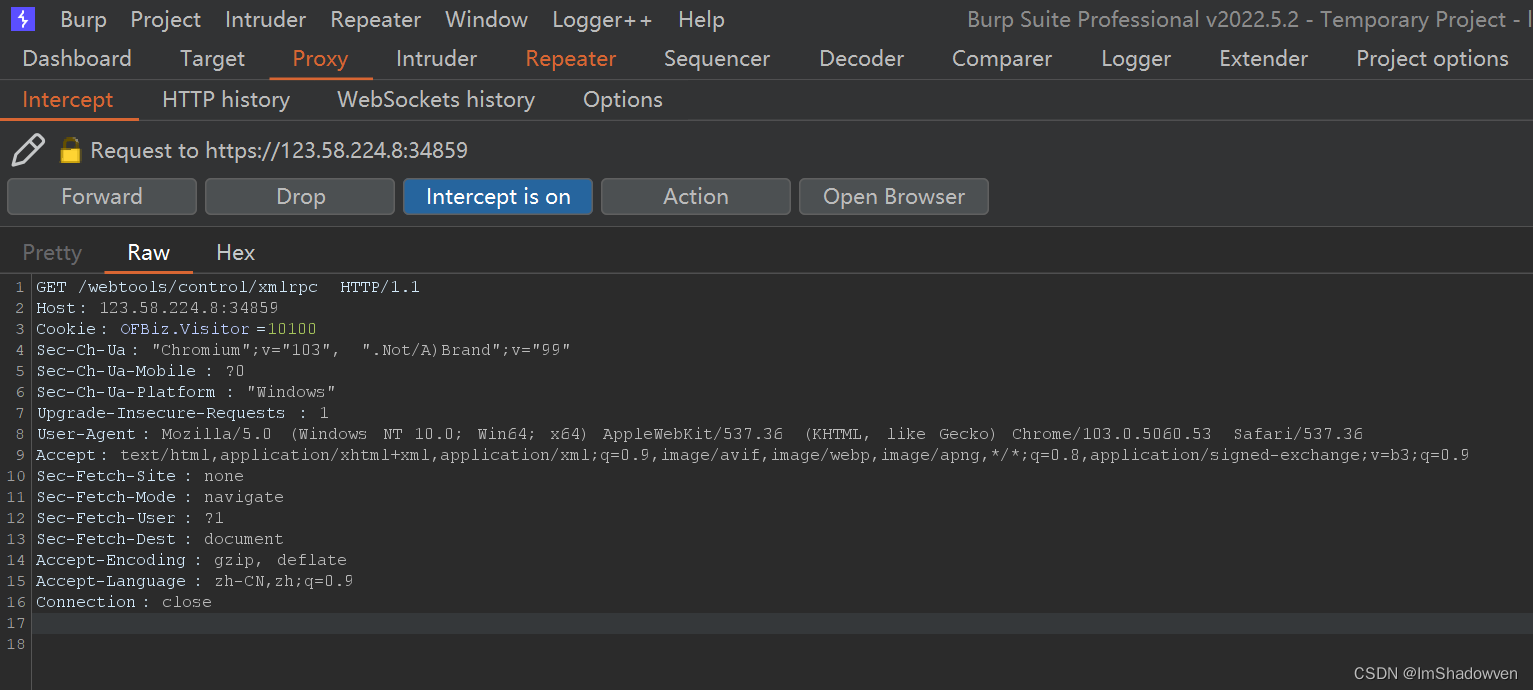Open the proxy Options sub-tab
Image resolution: width=1533 pixels, height=690 pixels.
(x=623, y=100)
